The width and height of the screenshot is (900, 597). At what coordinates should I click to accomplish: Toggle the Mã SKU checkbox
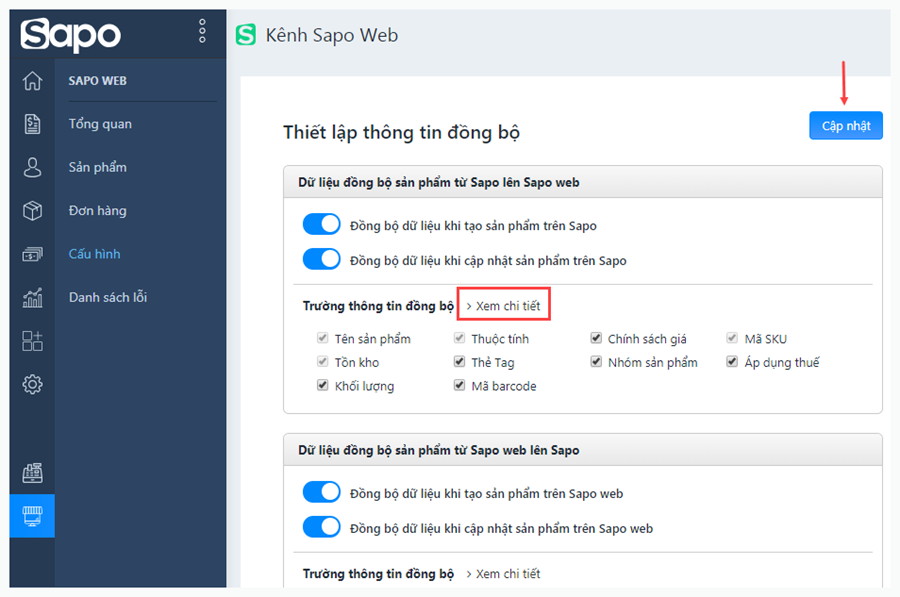click(x=732, y=338)
